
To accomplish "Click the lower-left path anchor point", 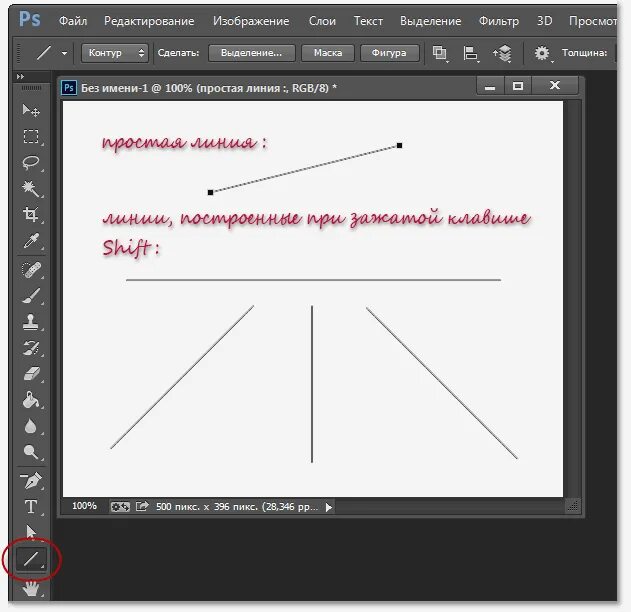I will tap(210, 192).
